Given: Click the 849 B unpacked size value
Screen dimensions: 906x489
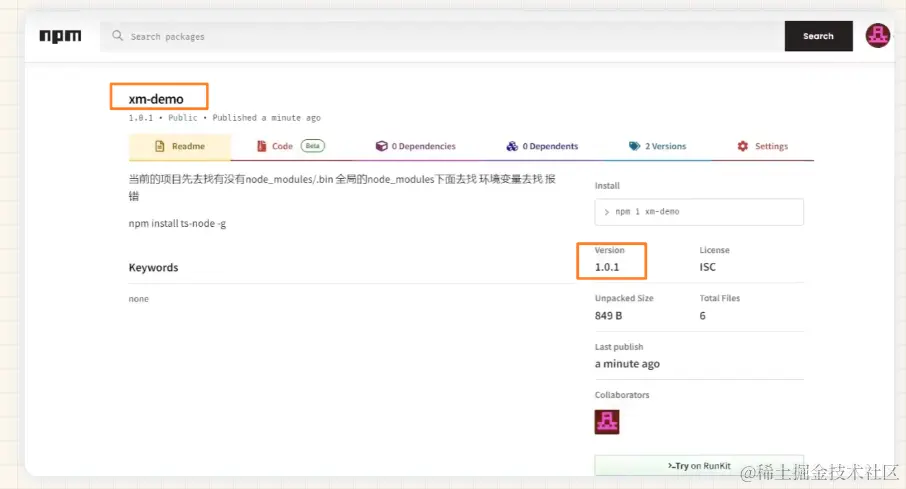Looking at the screenshot, I should [x=608, y=316].
